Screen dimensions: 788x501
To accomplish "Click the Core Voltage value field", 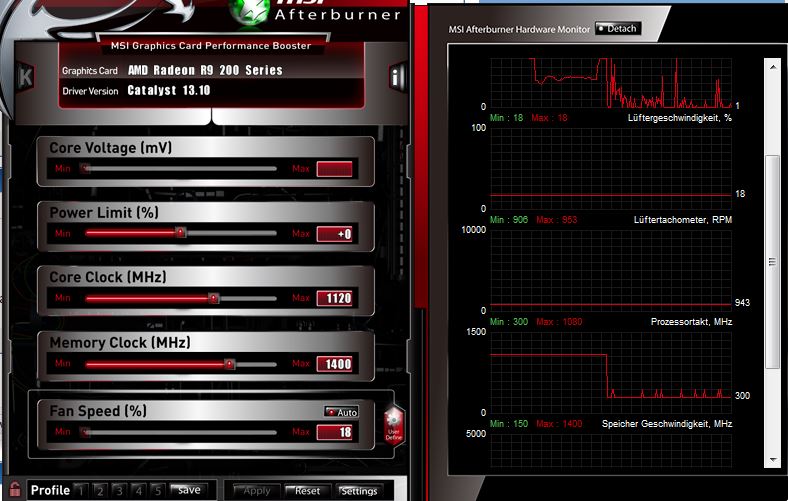I will coord(334,169).
